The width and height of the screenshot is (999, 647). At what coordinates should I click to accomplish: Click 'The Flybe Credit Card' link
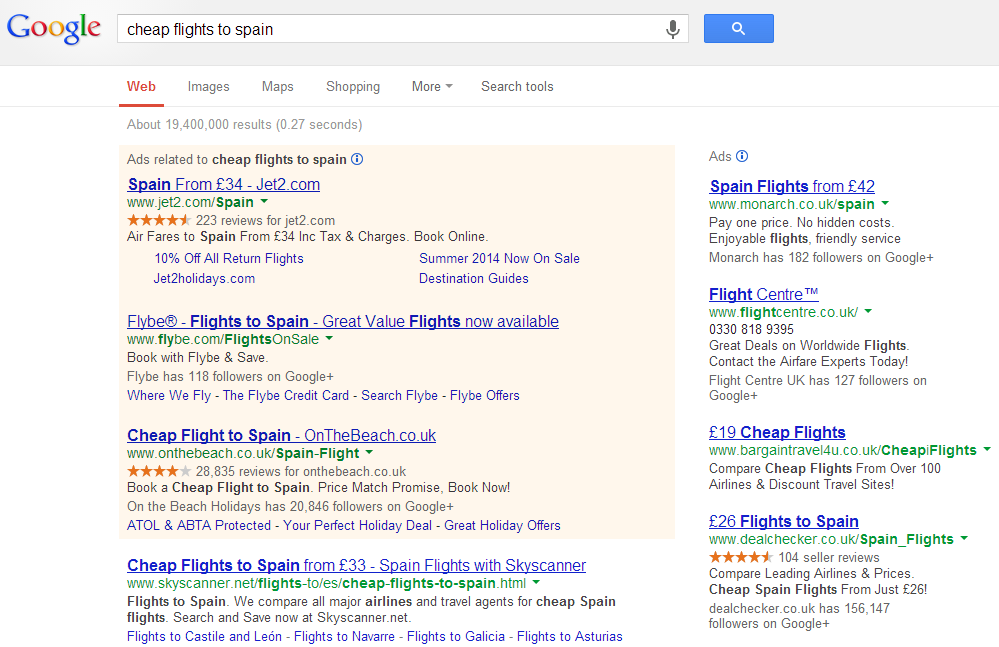point(286,395)
